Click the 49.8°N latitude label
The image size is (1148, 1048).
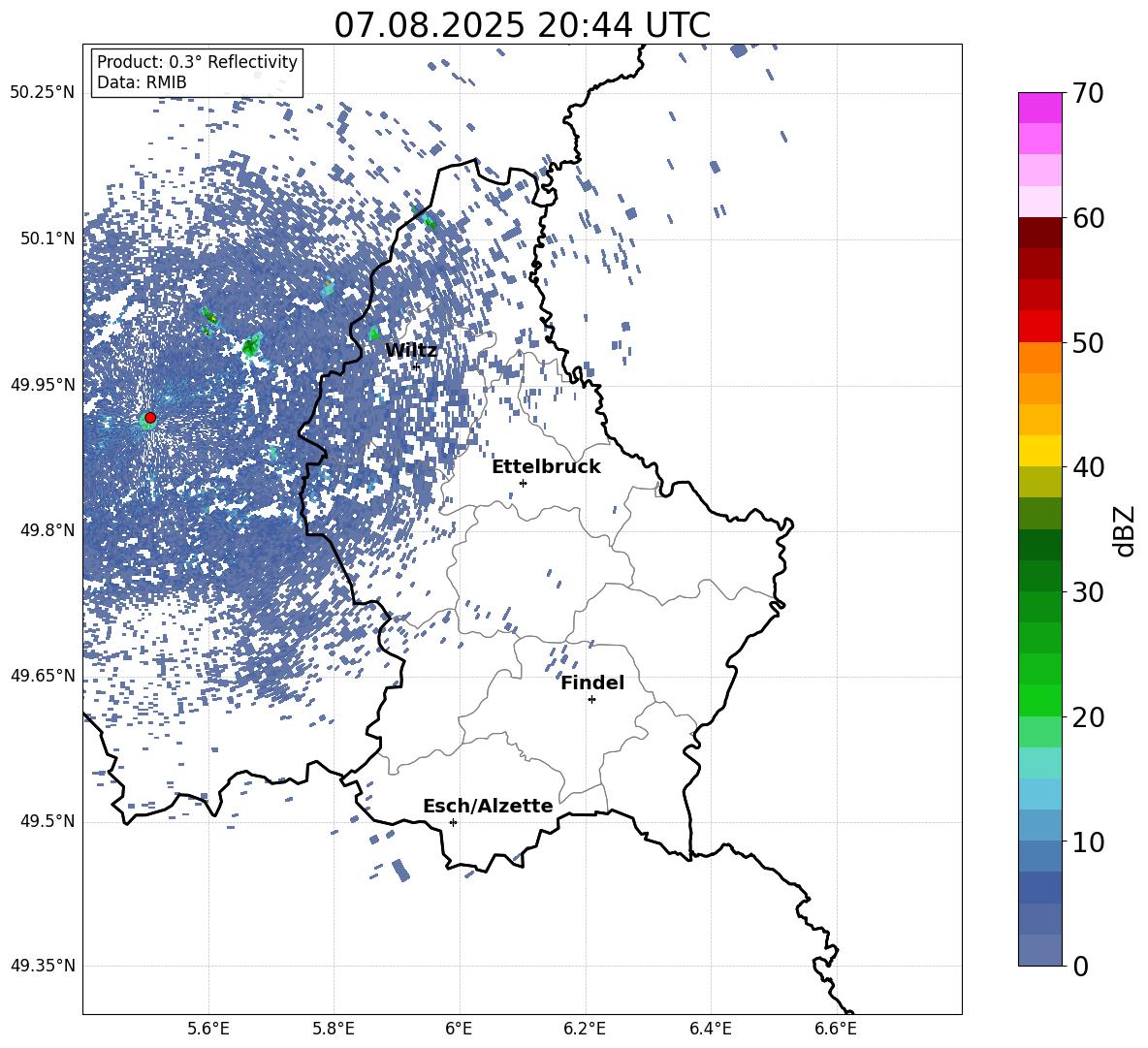click(x=48, y=530)
